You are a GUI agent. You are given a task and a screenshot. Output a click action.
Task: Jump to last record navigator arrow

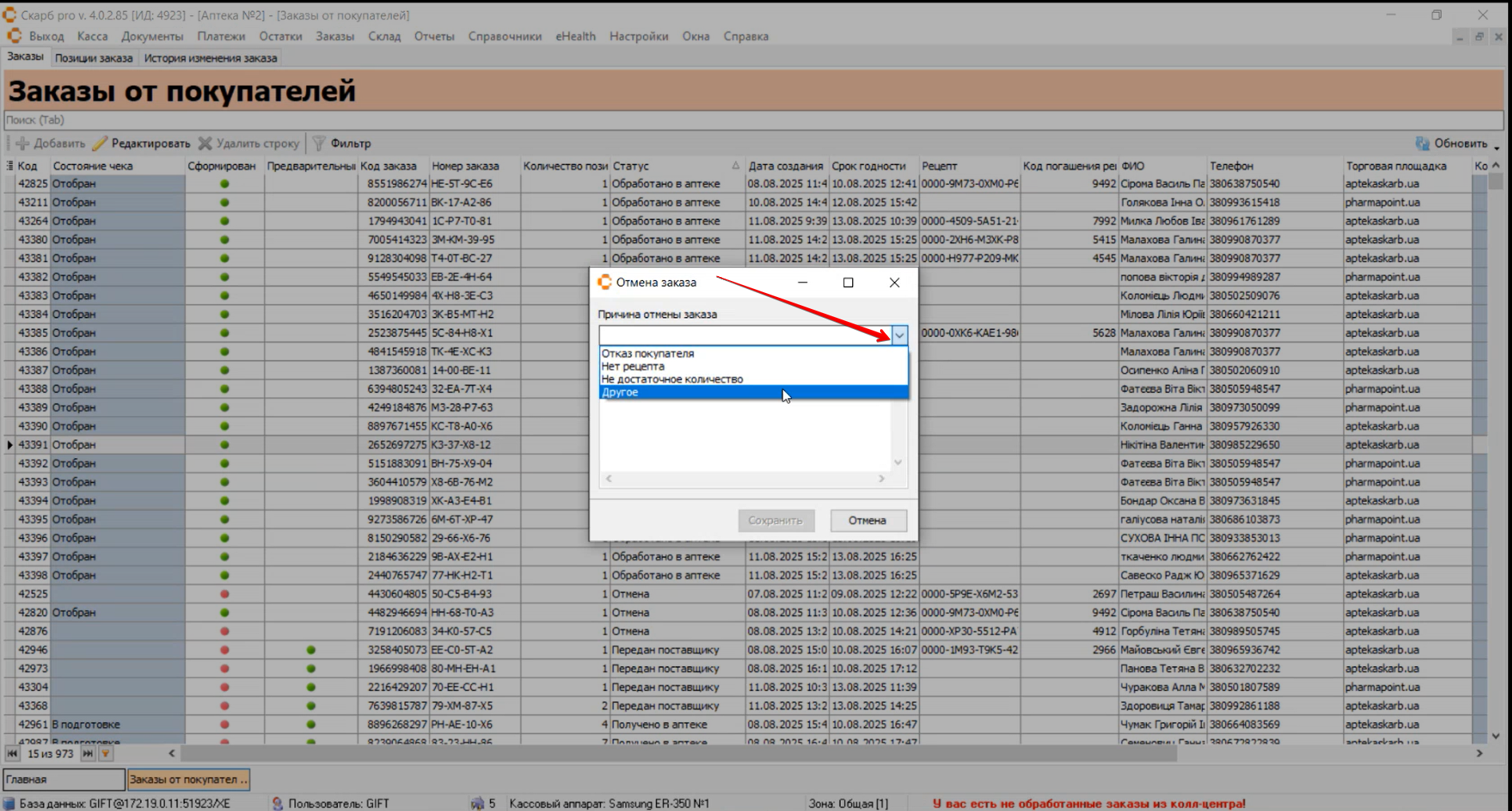[x=88, y=753]
